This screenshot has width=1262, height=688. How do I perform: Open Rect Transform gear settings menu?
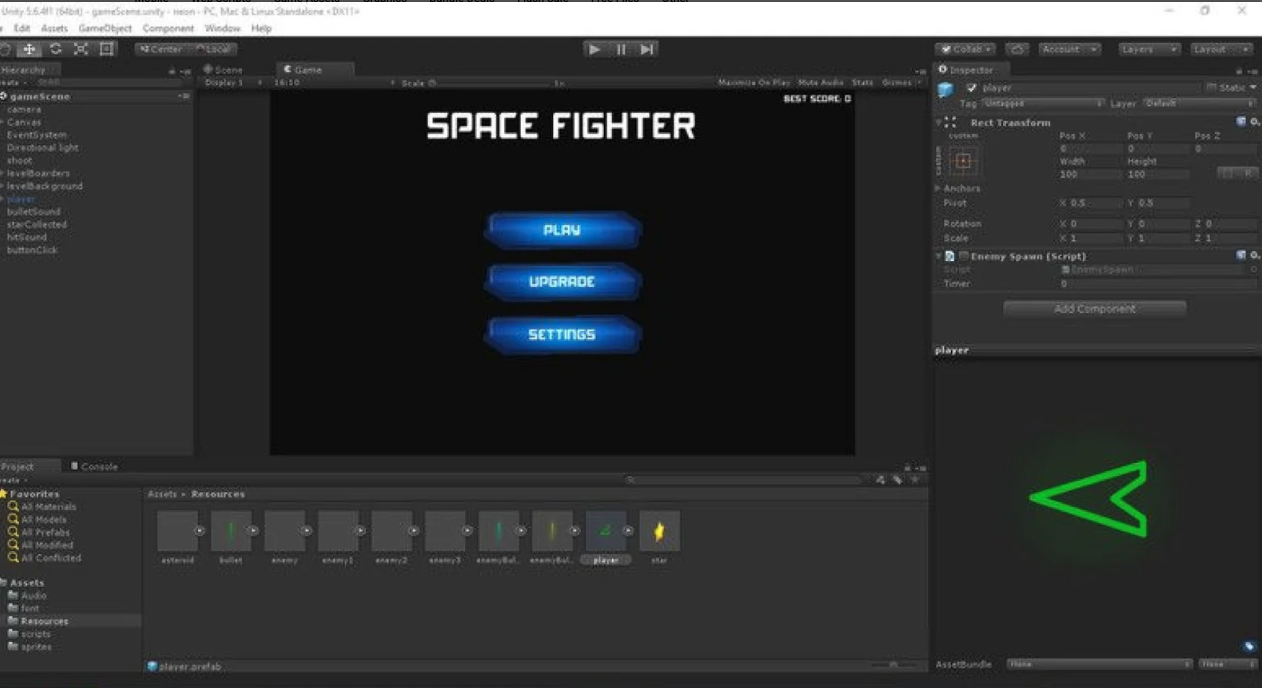coord(1255,122)
